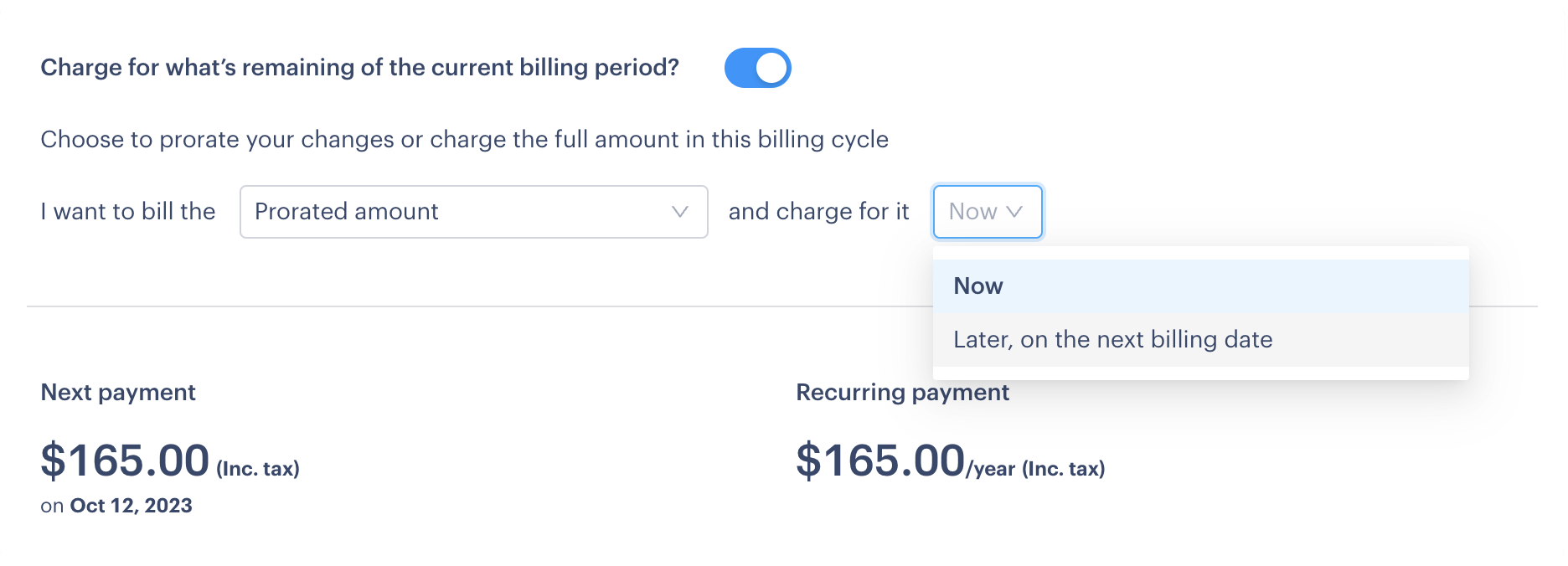Image resolution: width=1568 pixels, height=566 pixels.
Task: Expand the charge timing dropdown showing Now
Action: pyautogui.click(x=988, y=212)
